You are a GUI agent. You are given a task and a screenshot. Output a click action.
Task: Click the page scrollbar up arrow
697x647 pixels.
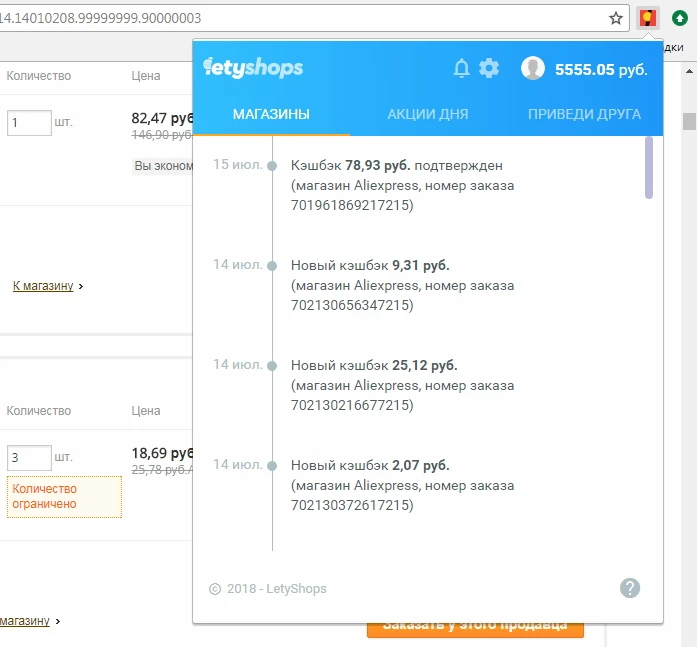(x=689, y=71)
